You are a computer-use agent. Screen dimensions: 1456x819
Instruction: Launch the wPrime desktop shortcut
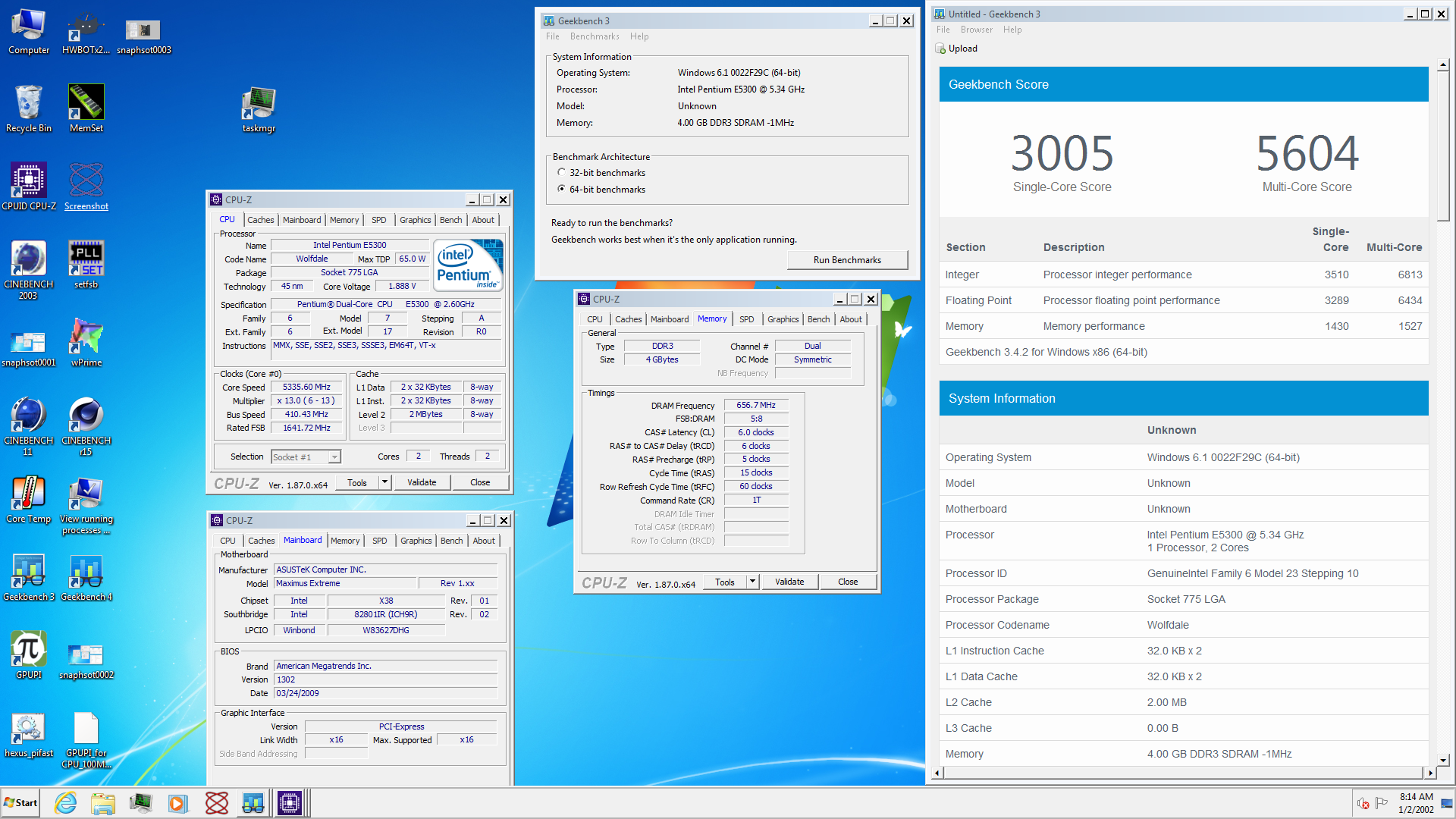click(86, 343)
